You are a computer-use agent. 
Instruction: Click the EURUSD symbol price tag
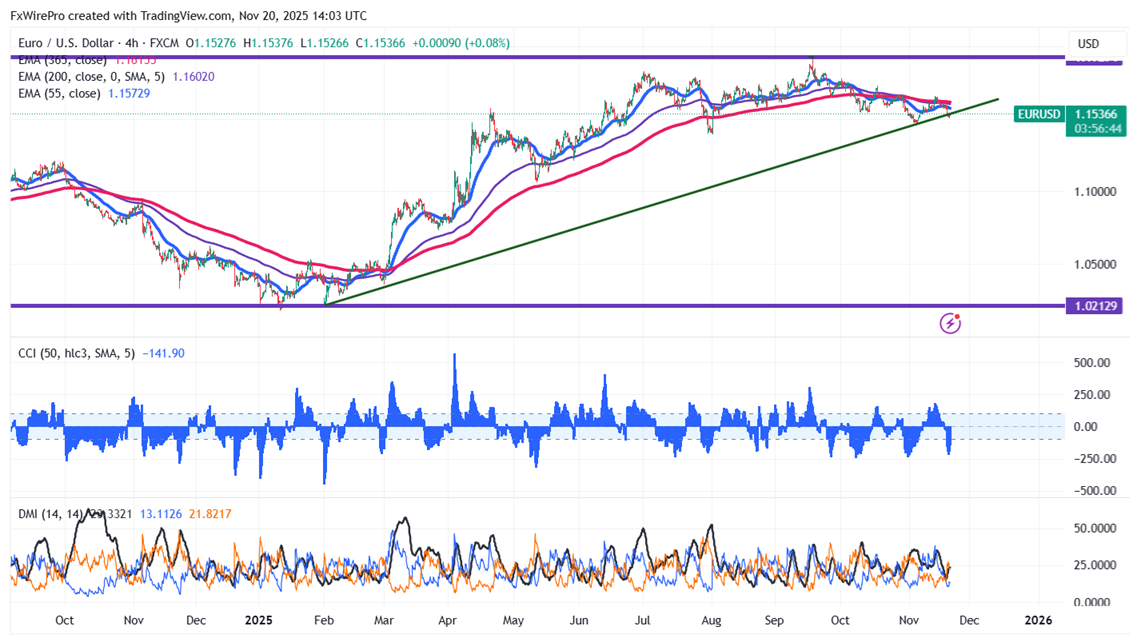pyautogui.click(x=1039, y=114)
